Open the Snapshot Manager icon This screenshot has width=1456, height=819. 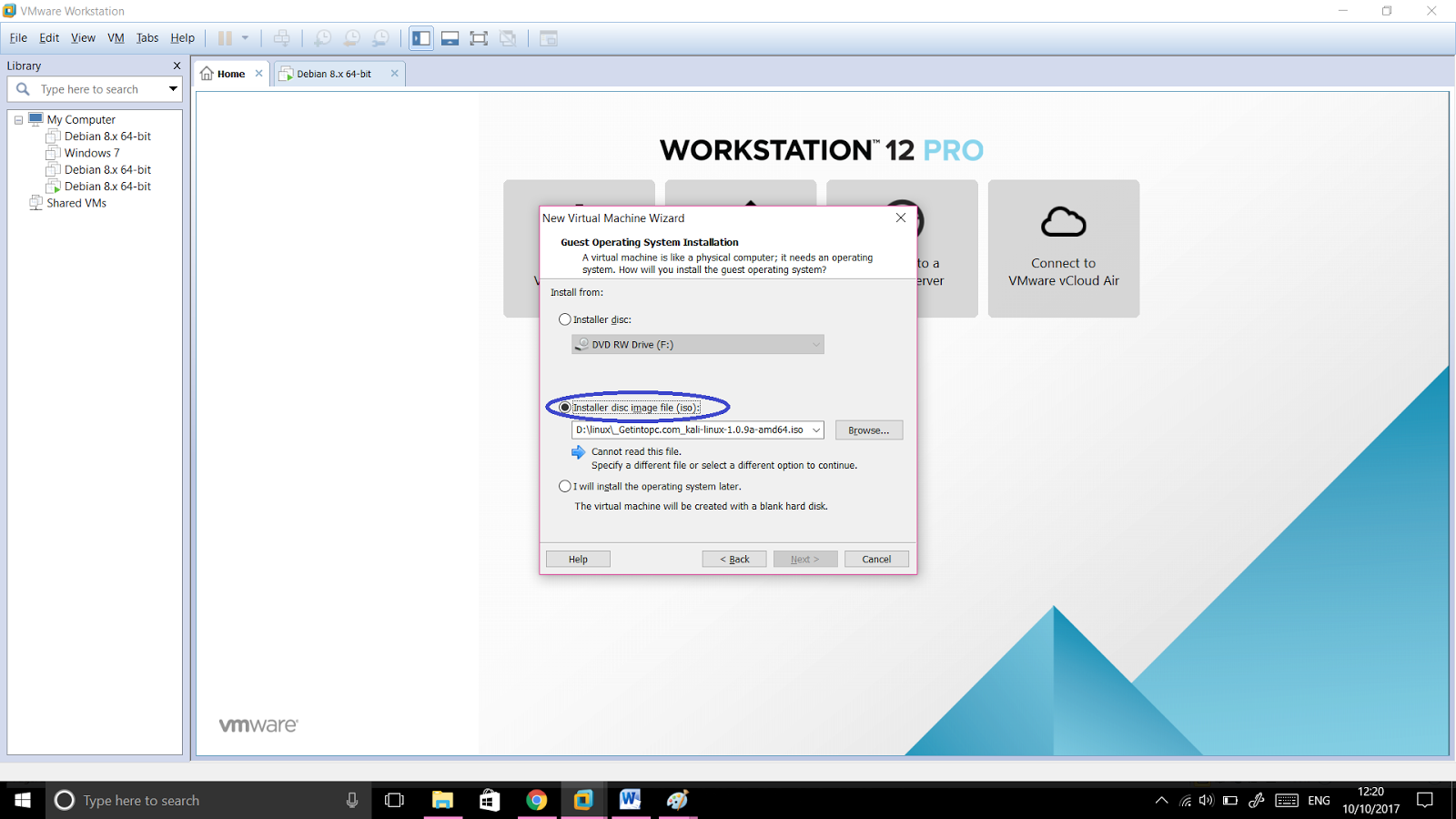tap(381, 38)
